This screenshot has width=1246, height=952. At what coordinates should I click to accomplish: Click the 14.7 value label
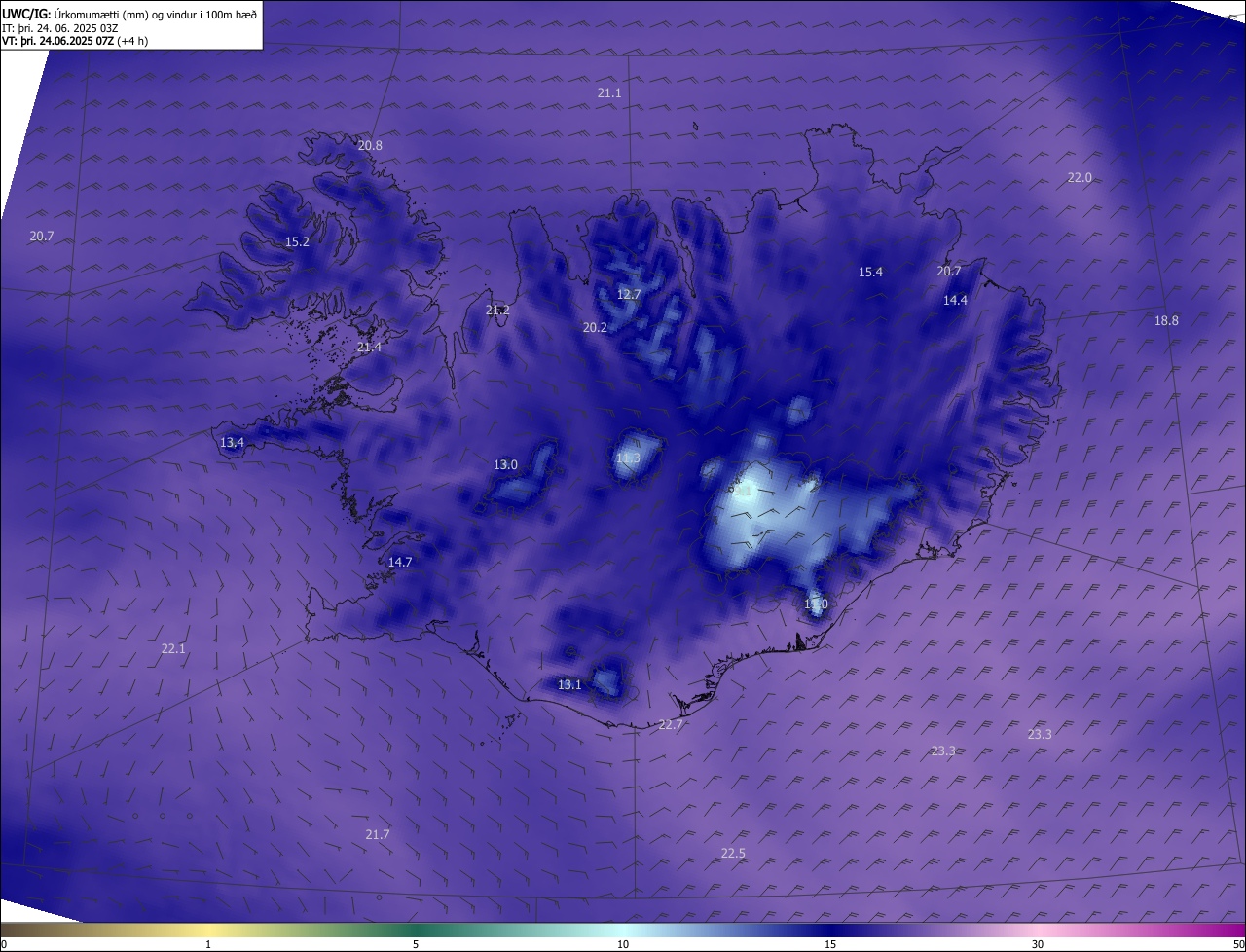point(400,562)
